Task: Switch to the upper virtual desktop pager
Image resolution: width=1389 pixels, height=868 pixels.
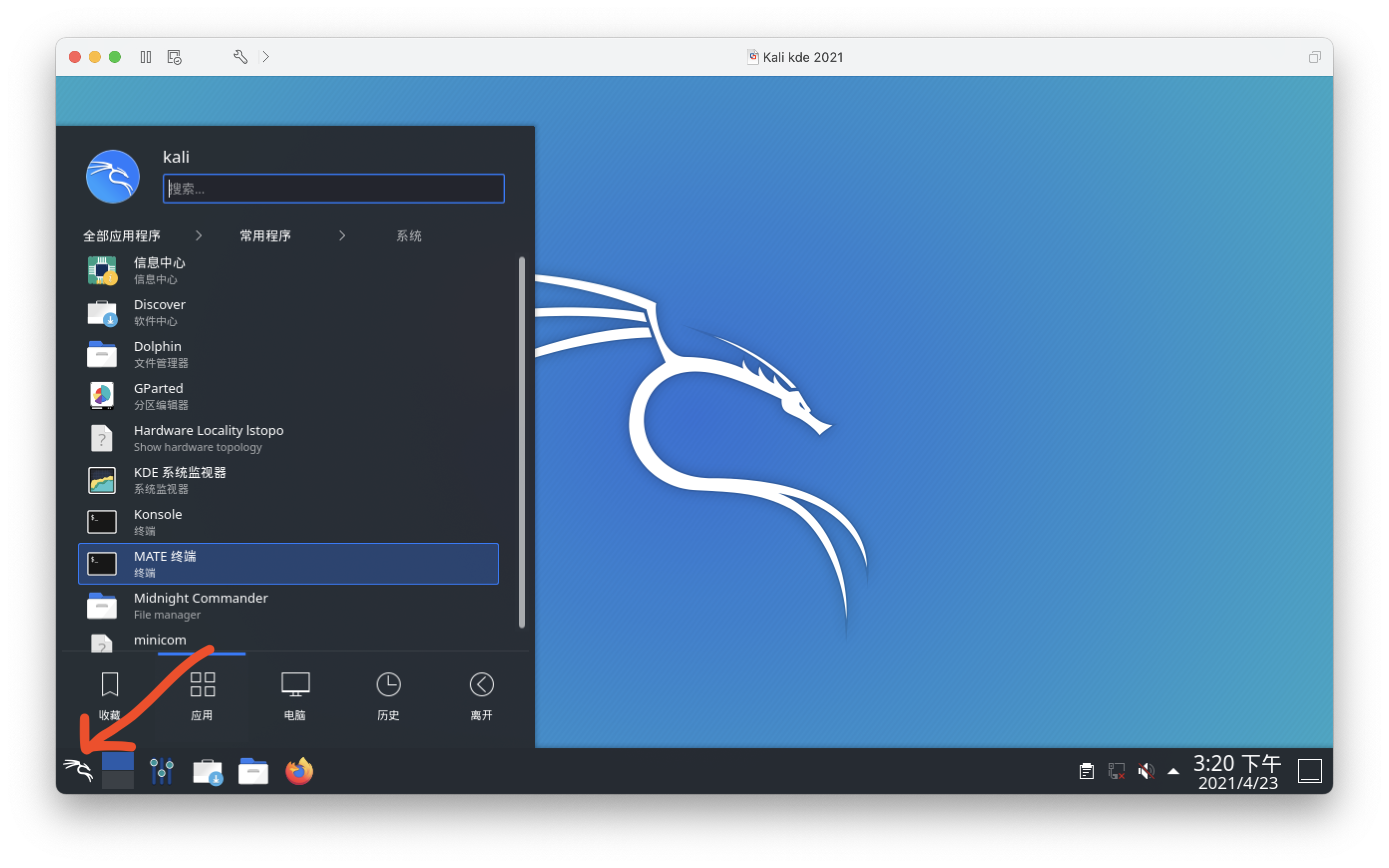Action: (118, 761)
